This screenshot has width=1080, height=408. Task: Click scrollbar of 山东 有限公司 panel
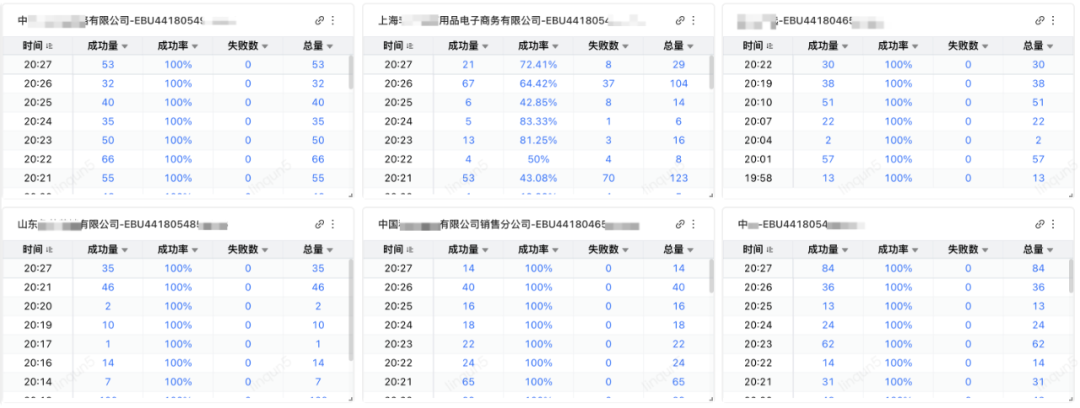351,310
